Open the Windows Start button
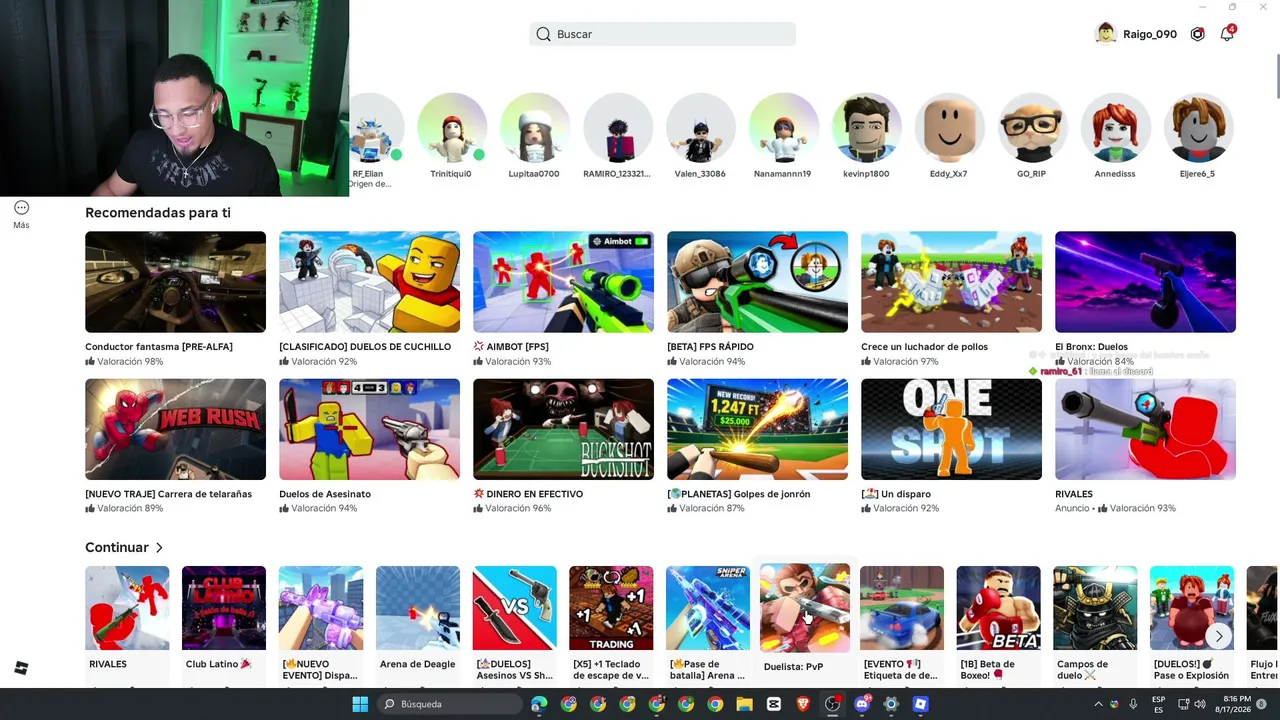The height and width of the screenshot is (720, 1280). (360, 704)
